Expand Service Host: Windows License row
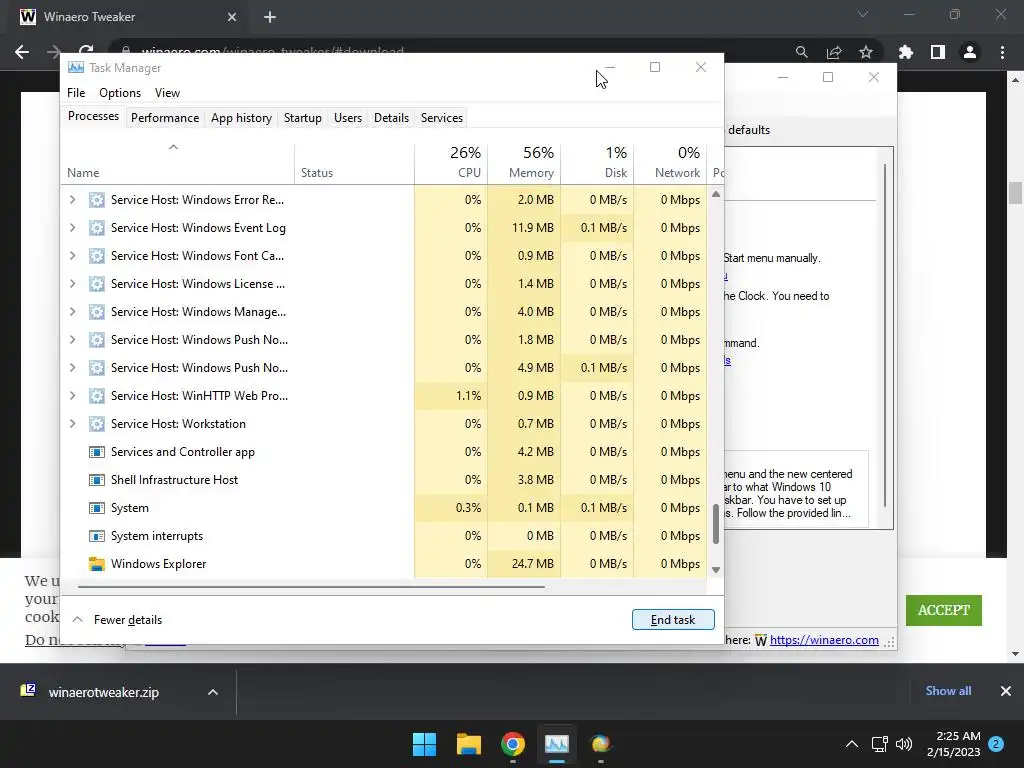This screenshot has width=1024, height=768. (x=72, y=284)
